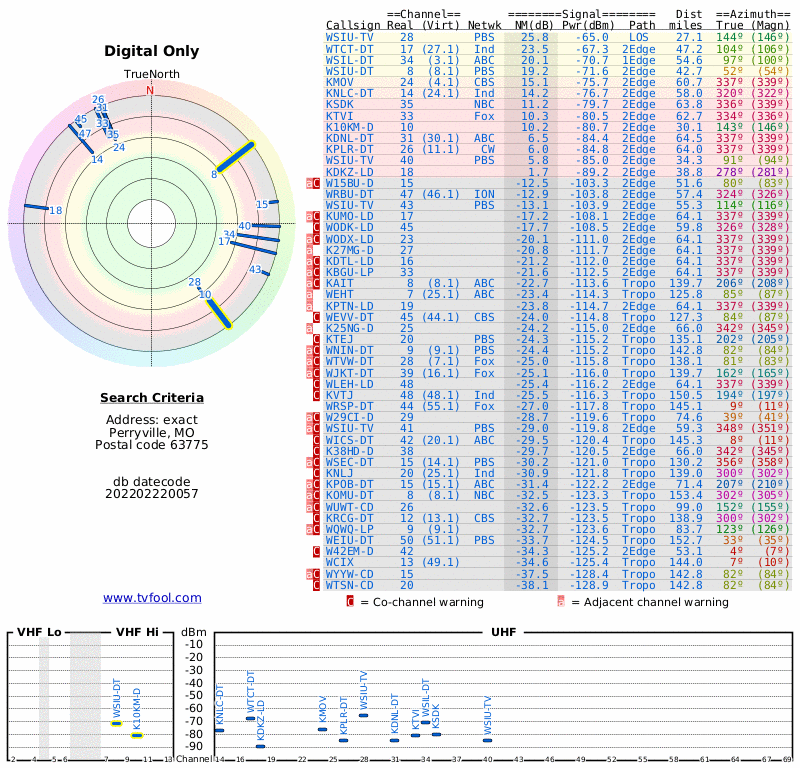Click the a warning badge beside K27MG-D

pos(309,250)
